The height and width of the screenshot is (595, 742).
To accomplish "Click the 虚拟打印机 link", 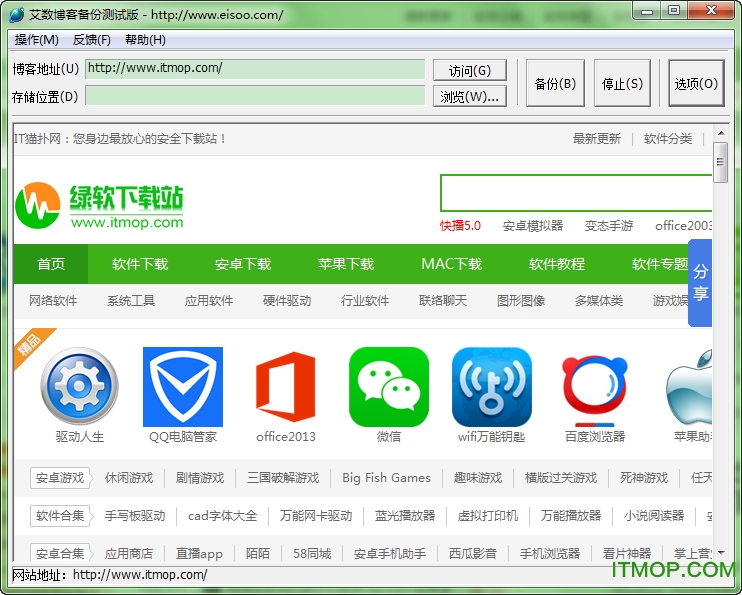I will (x=487, y=515).
